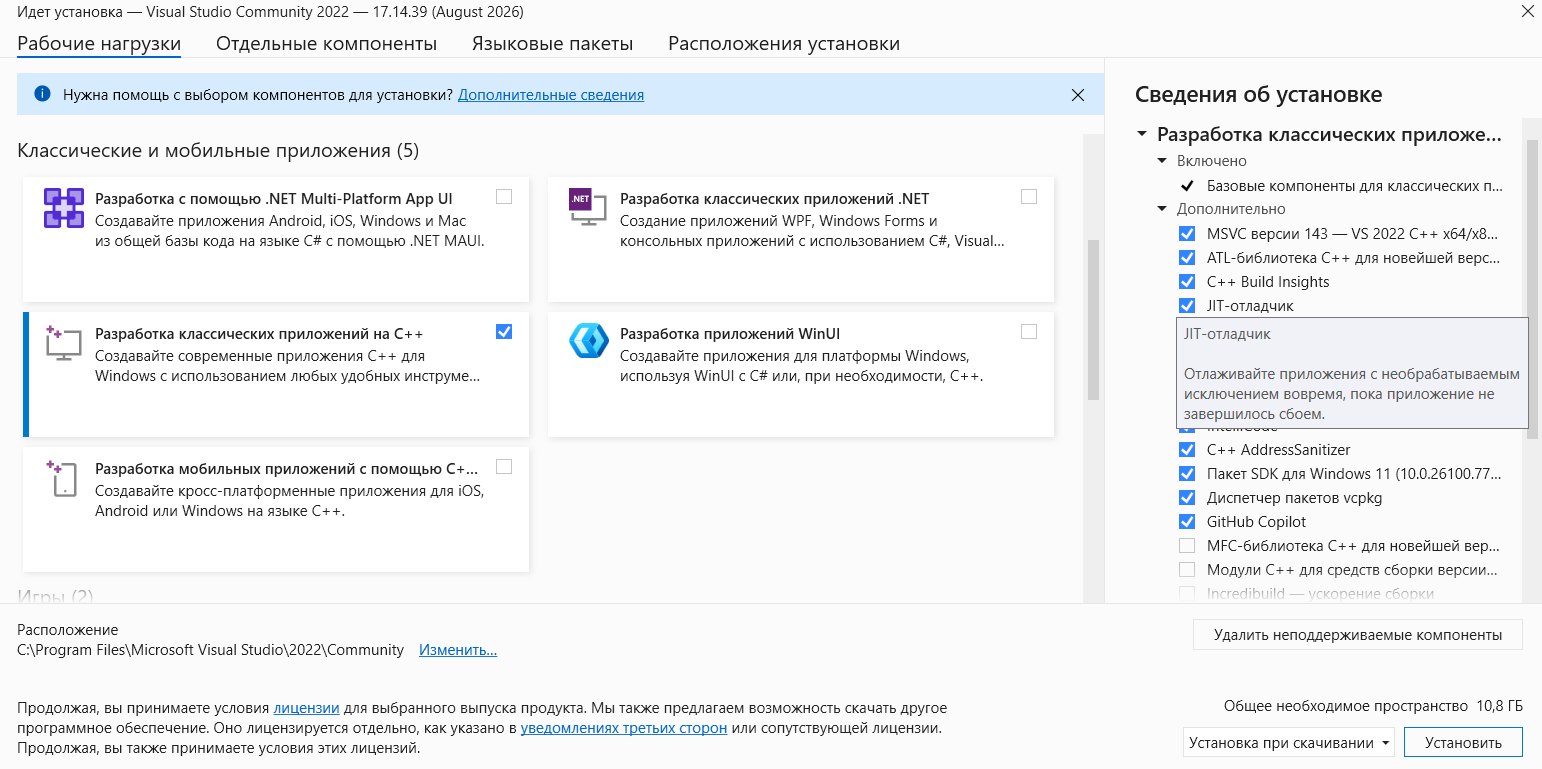Collapse the 'Дополнительно' group
This screenshot has height=769, width=1542.
1162,209
